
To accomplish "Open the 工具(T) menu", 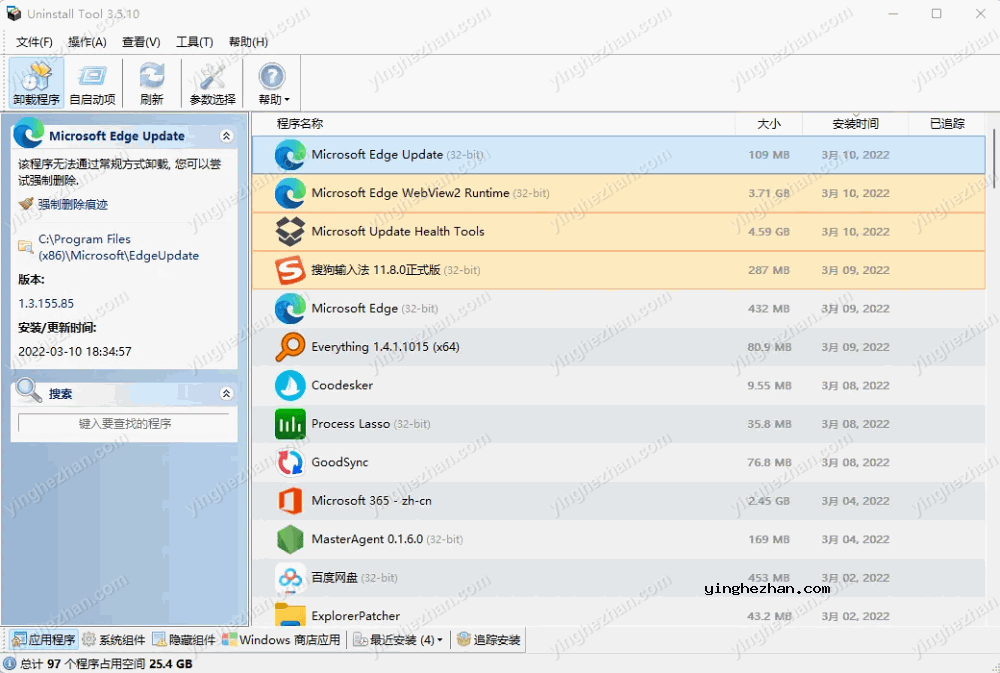I will click(x=194, y=42).
